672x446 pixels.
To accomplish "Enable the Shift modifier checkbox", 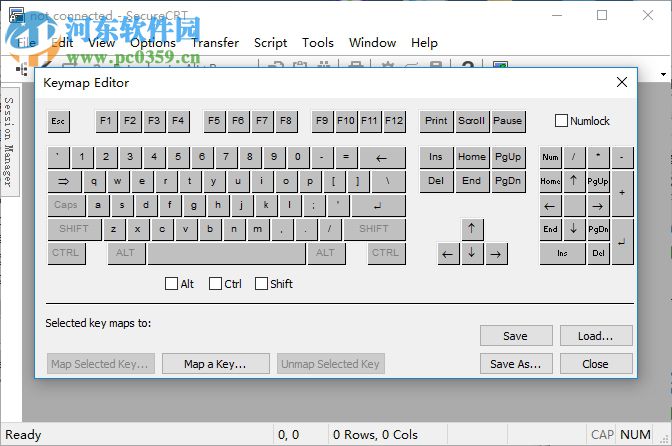I will click(261, 284).
